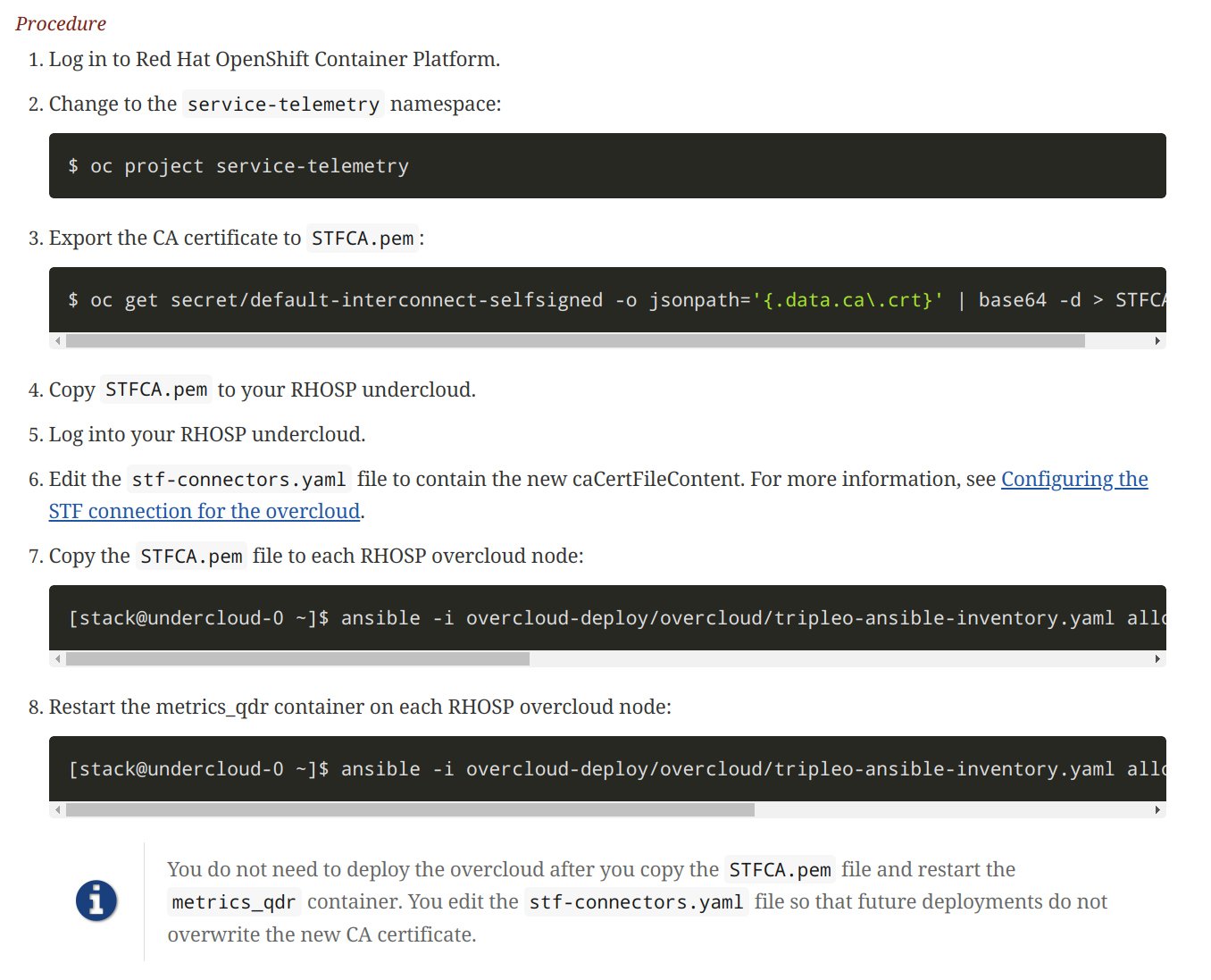
Task: Click 'Restart the metrics_qdr container' step text
Action: pyautogui.click(x=360, y=708)
